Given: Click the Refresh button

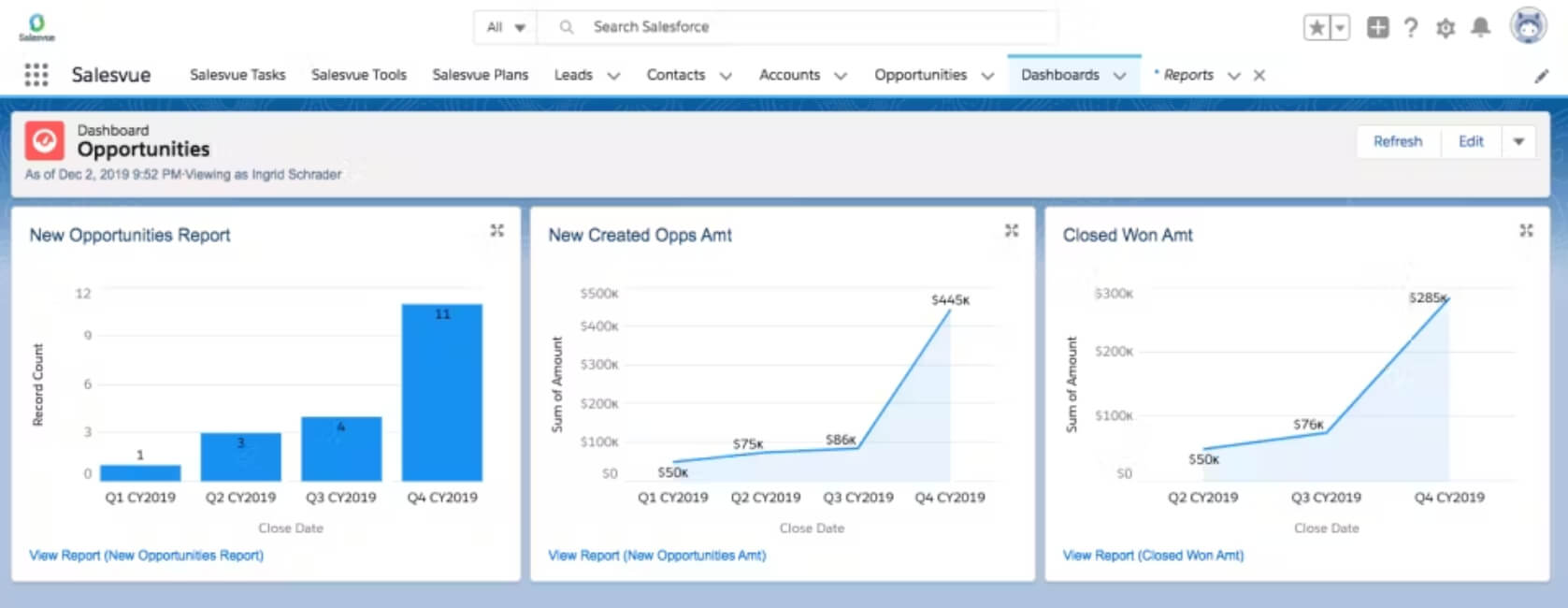Looking at the screenshot, I should coord(1398,141).
